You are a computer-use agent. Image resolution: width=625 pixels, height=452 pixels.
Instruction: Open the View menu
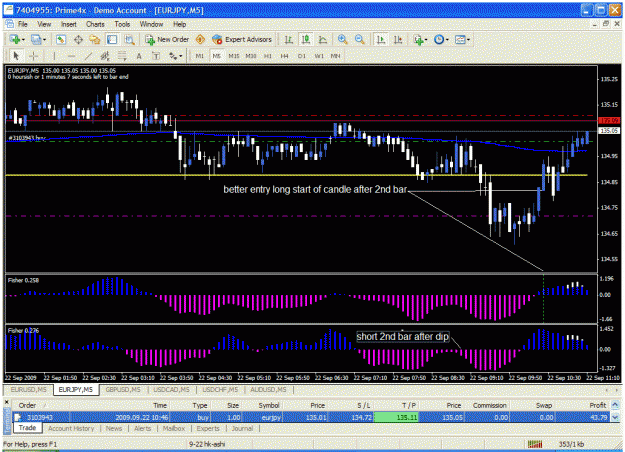tap(44, 24)
